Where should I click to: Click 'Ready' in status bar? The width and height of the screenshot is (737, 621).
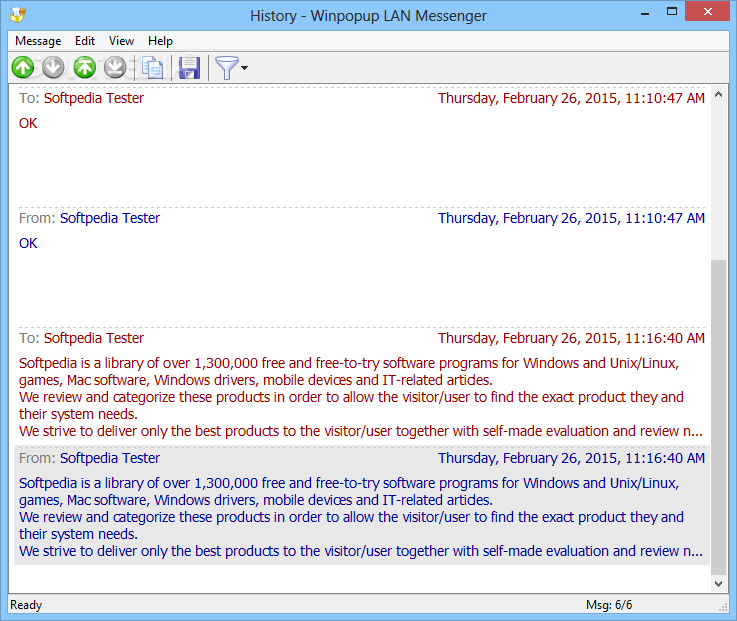tap(26, 605)
